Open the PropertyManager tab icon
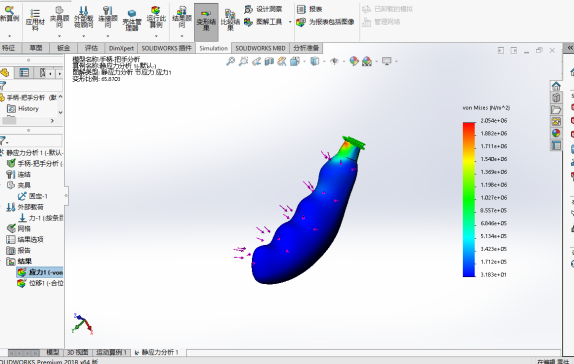This screenshot has height=364, width=574. [x=24, y=73]
